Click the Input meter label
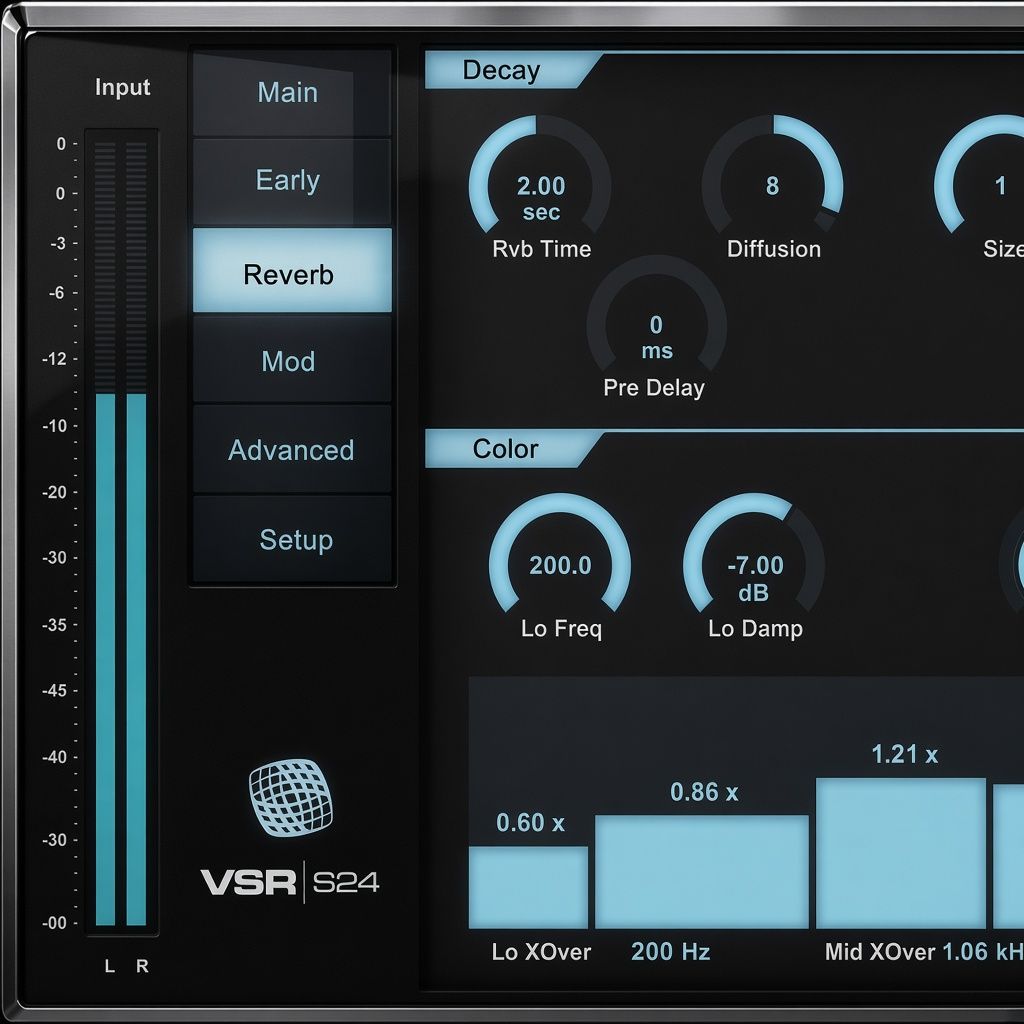1024x1024 pixels. click(x=122, y=87)
